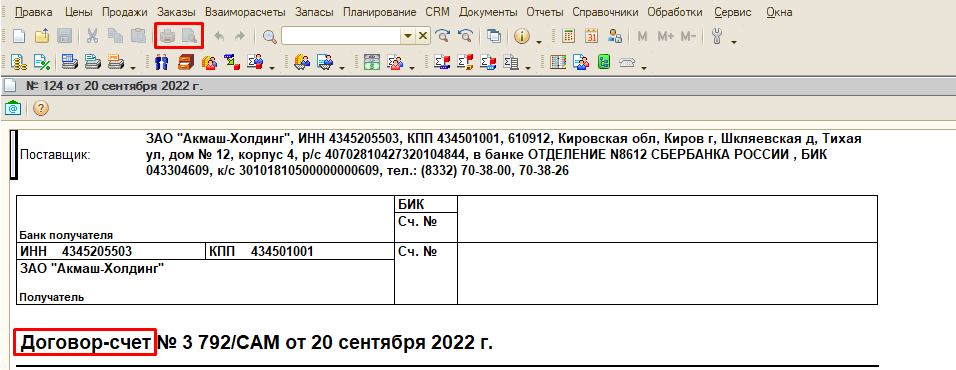The width and height of the screenshot is (956, 370).
Task: Click the document with percent sign icon
Action: pyautogui.click(x=42, y=62)
